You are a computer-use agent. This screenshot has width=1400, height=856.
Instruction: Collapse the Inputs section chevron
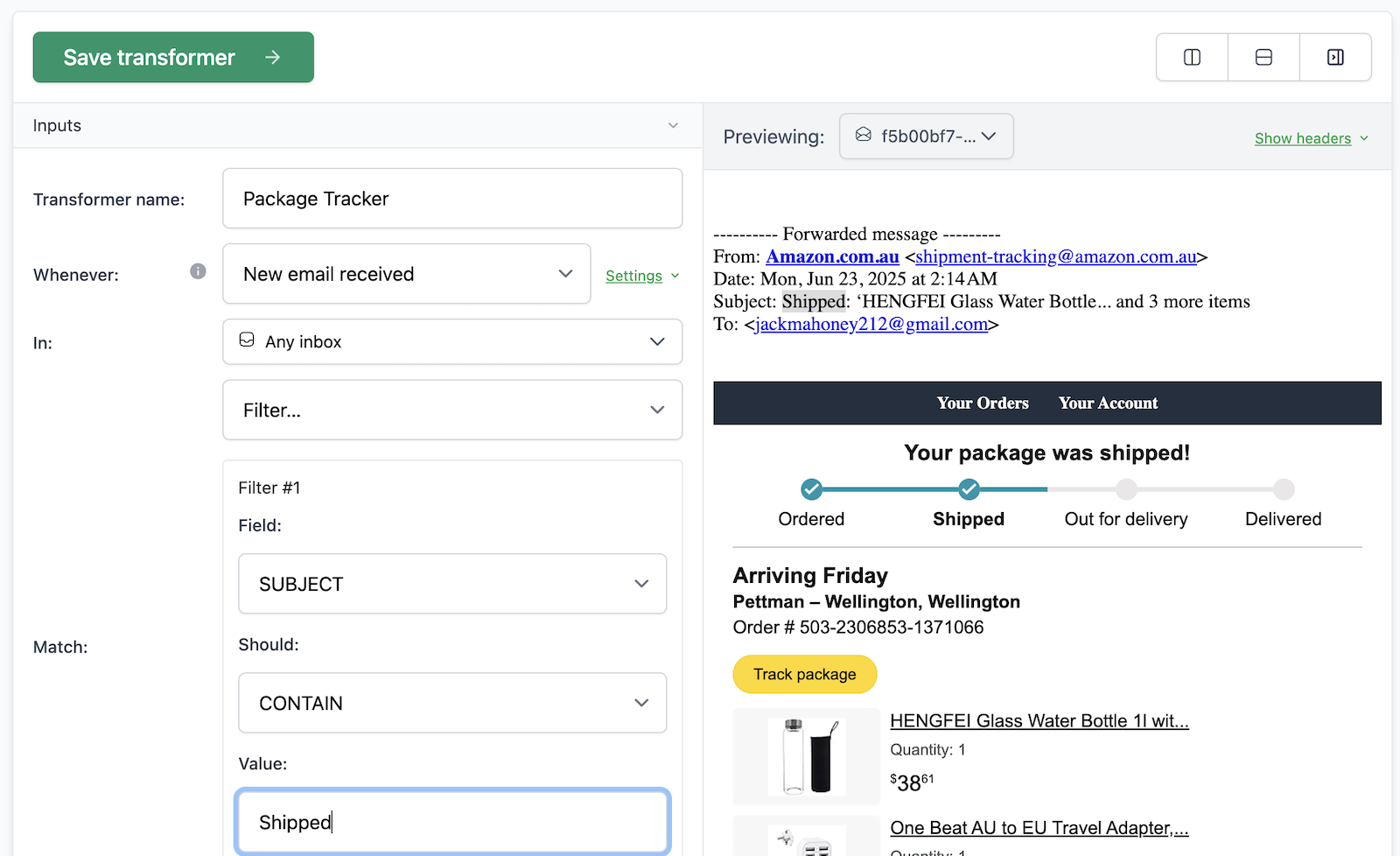pos(673,125)
